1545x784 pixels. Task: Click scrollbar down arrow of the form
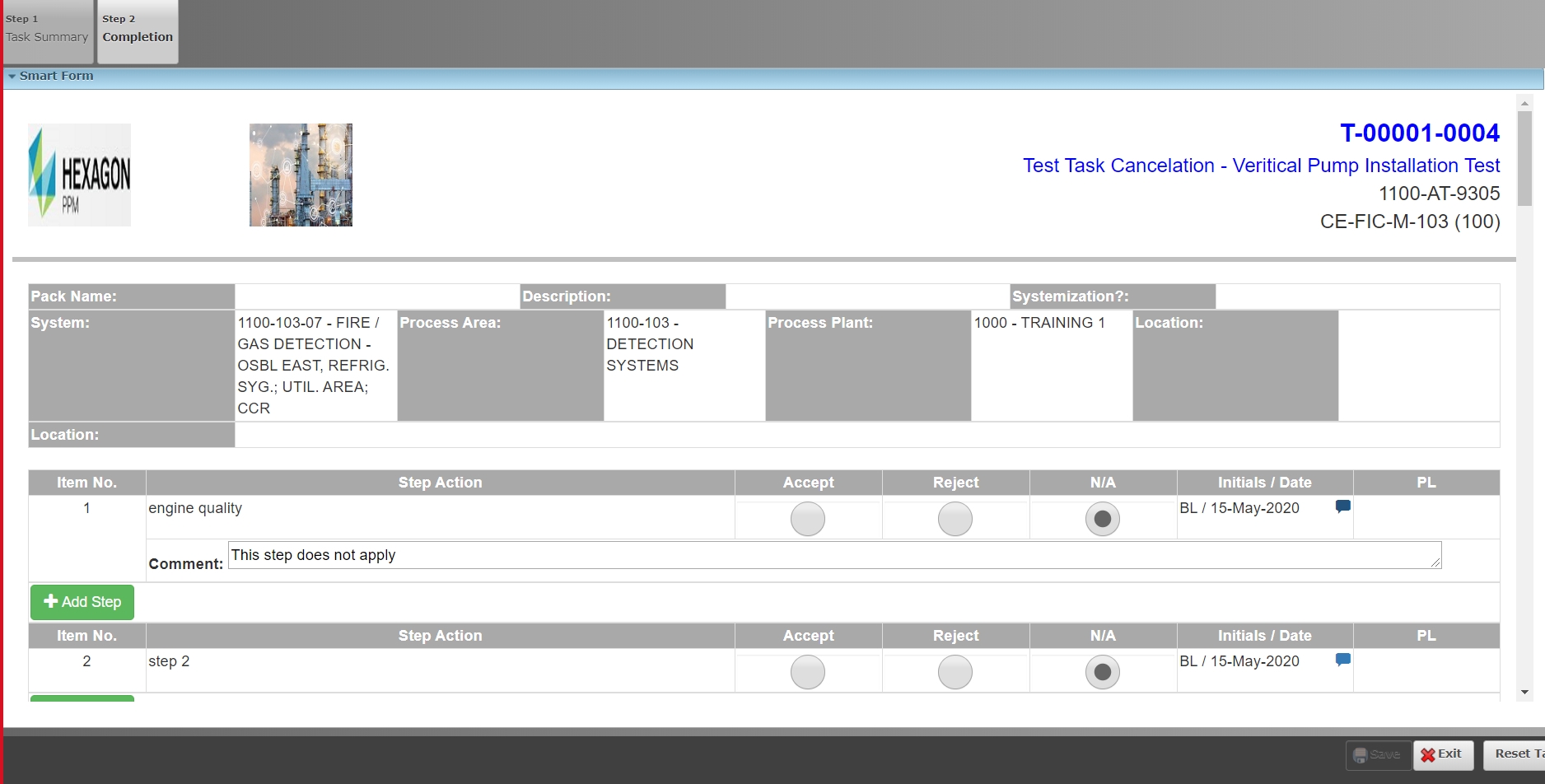pyautogui.click(x=1524, y=693)
